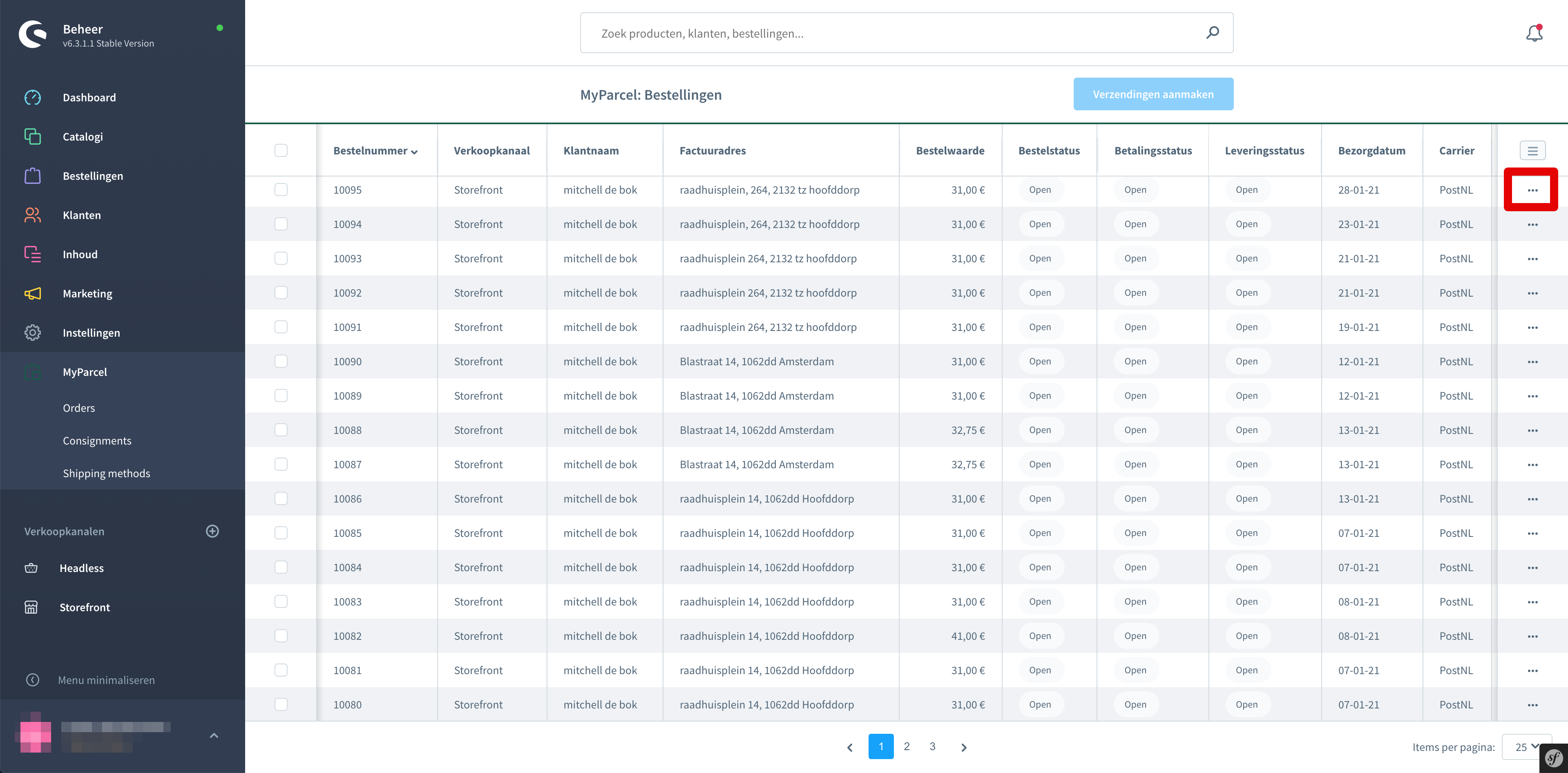This screenshot has width=1568, height=773.
Task: Sort by Bestelnummer using its chevron
Action: pyautogui.click(x=415, y=152)
